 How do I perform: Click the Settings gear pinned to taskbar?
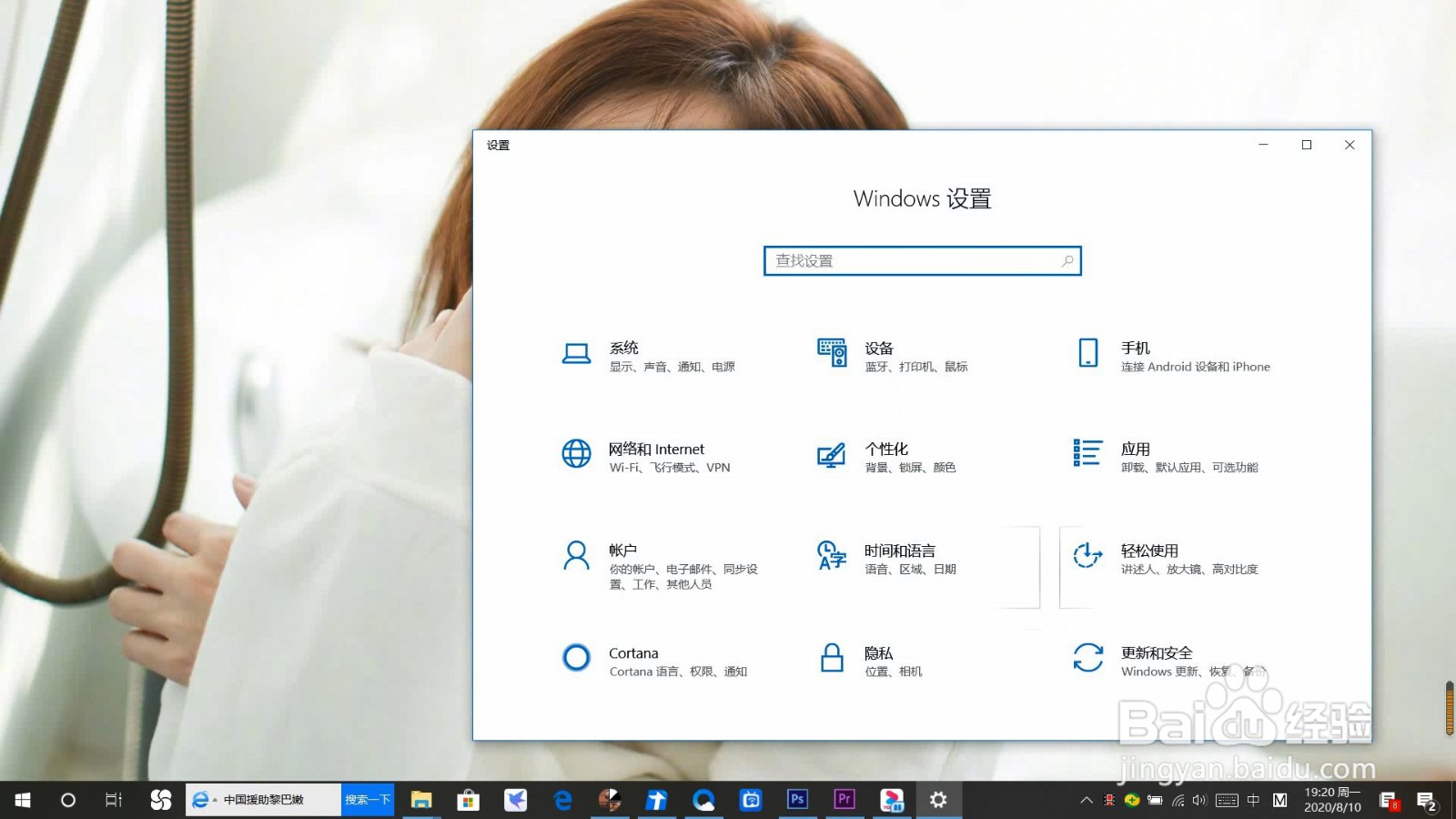tap(938, 800)
